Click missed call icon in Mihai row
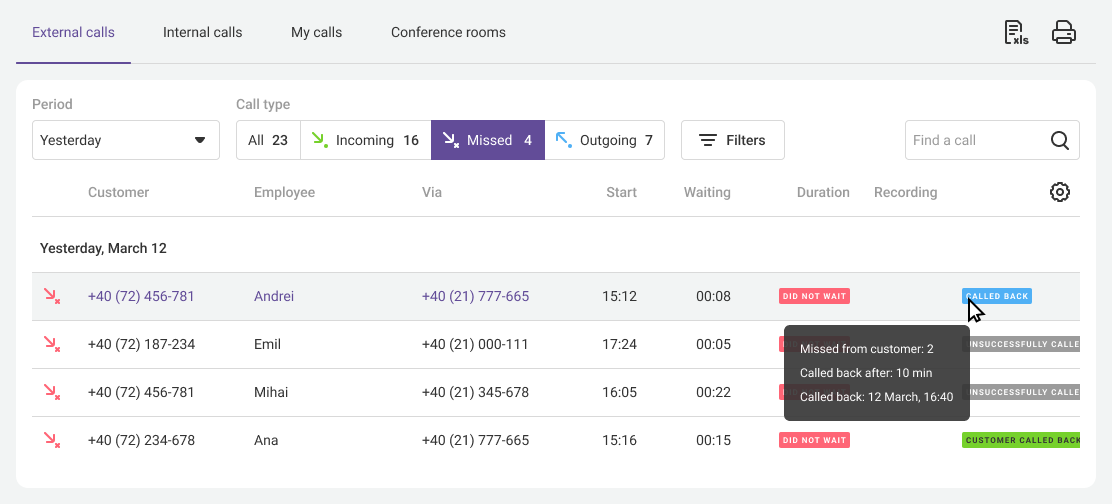Screen dimensions: 1112x504 coord(52,392)
